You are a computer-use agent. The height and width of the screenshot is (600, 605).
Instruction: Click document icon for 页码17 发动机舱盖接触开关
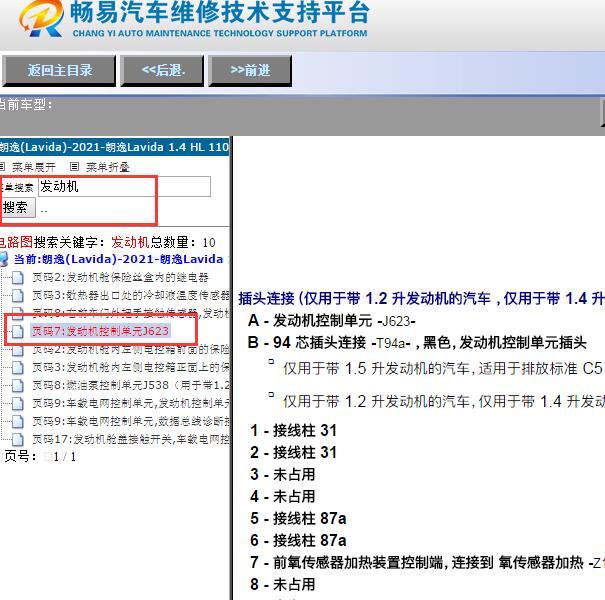pyautogui.click(x=17, y=439)
